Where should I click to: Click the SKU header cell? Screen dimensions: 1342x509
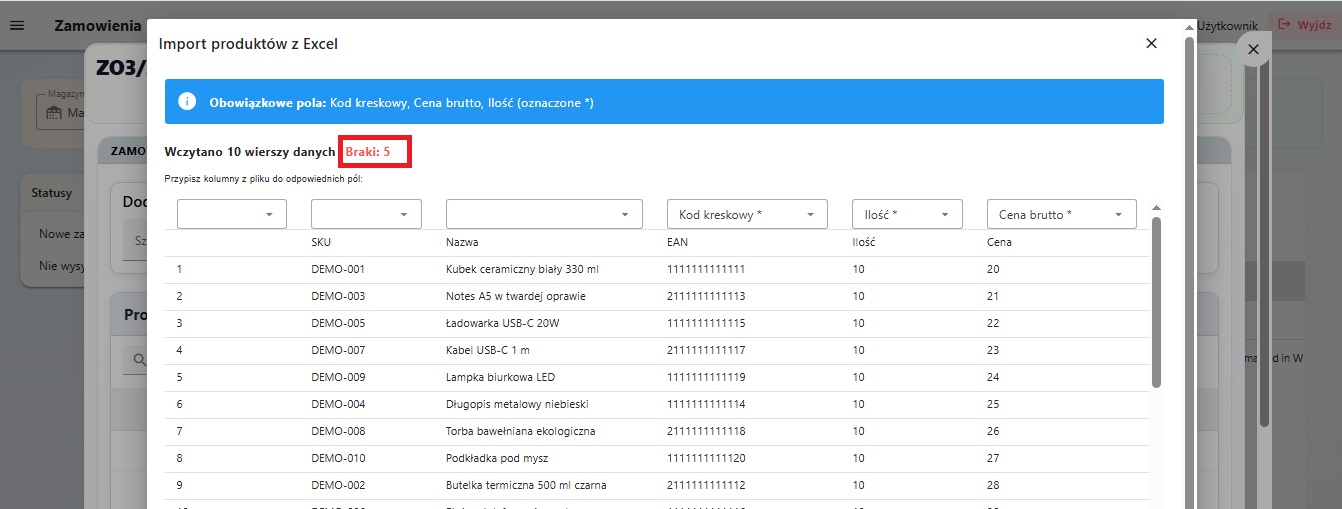321,242
